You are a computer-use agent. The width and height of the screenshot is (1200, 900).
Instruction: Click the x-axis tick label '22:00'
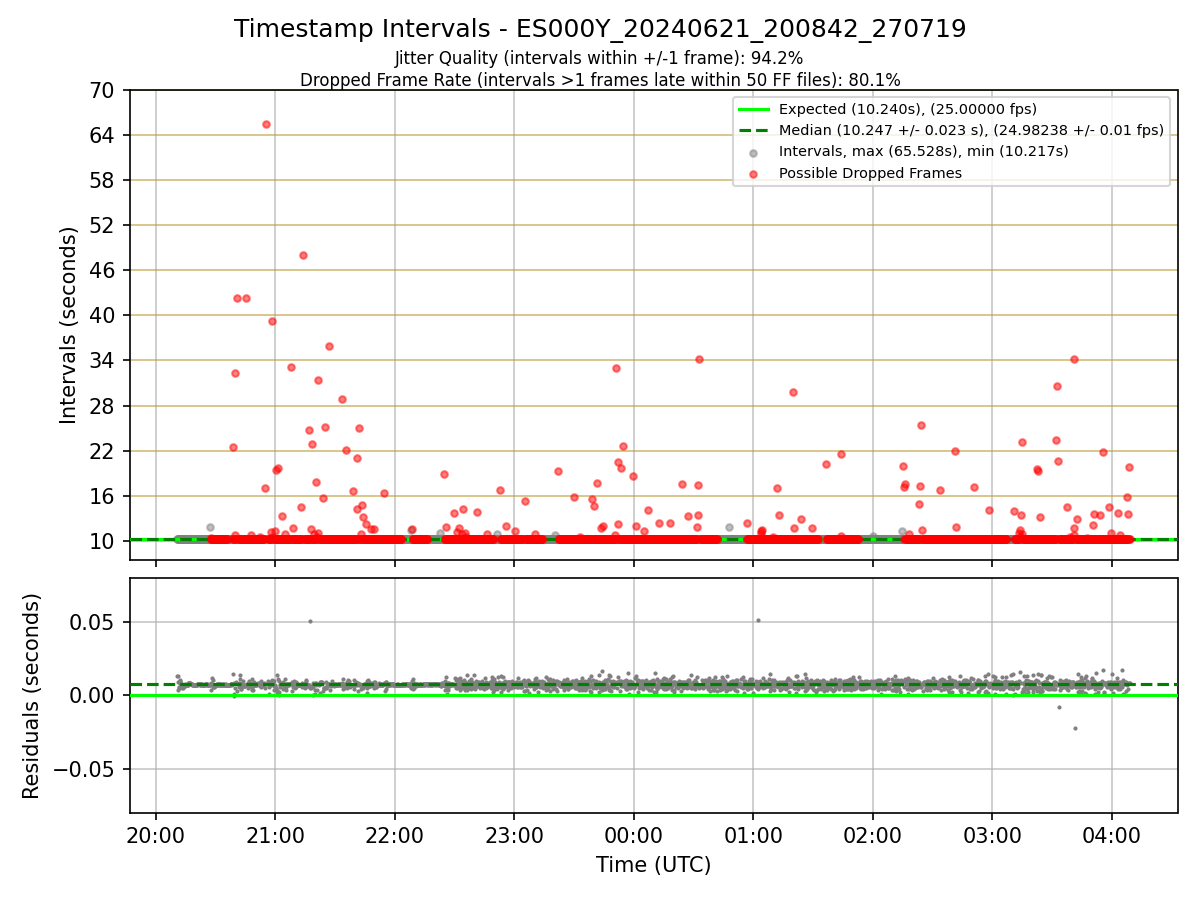tap(395, 836)
